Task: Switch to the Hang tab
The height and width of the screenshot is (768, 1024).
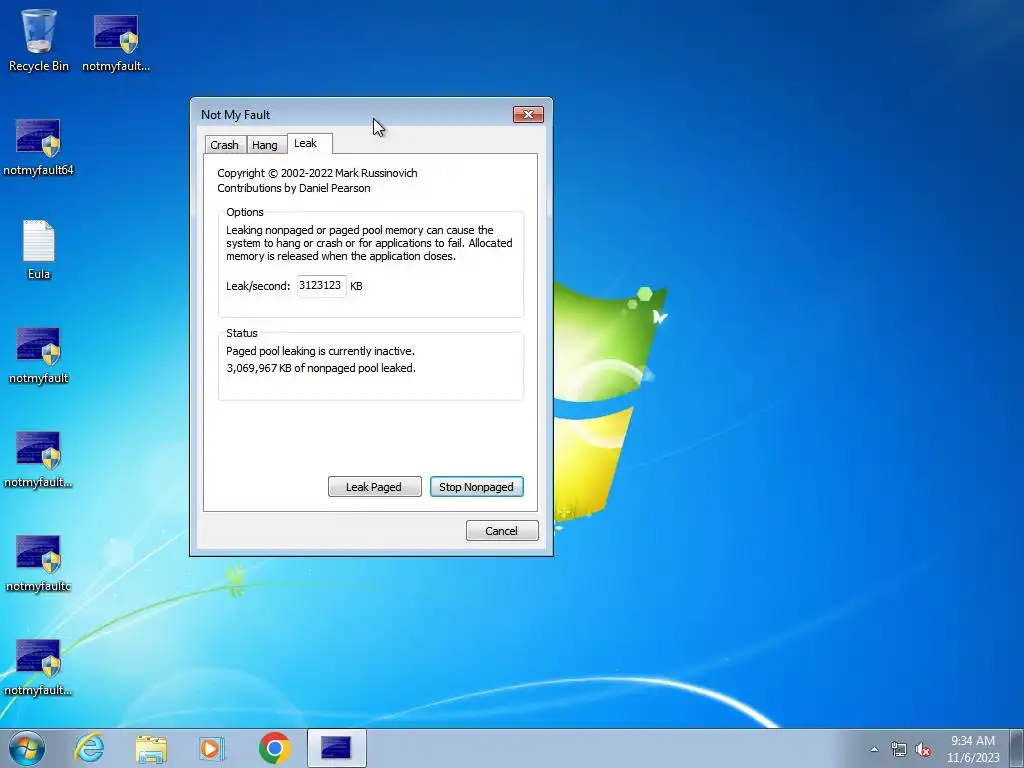Action: [264, 145]
